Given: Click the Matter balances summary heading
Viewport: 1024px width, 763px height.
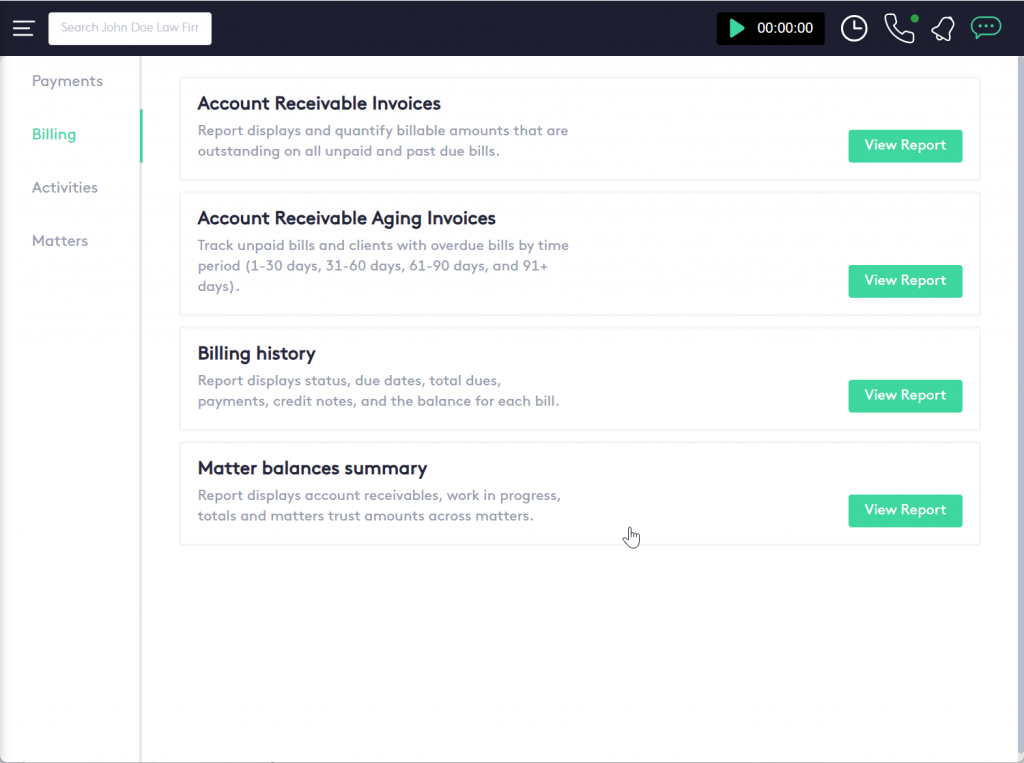Looking at the screenshot, I should [x=312, y=468].
